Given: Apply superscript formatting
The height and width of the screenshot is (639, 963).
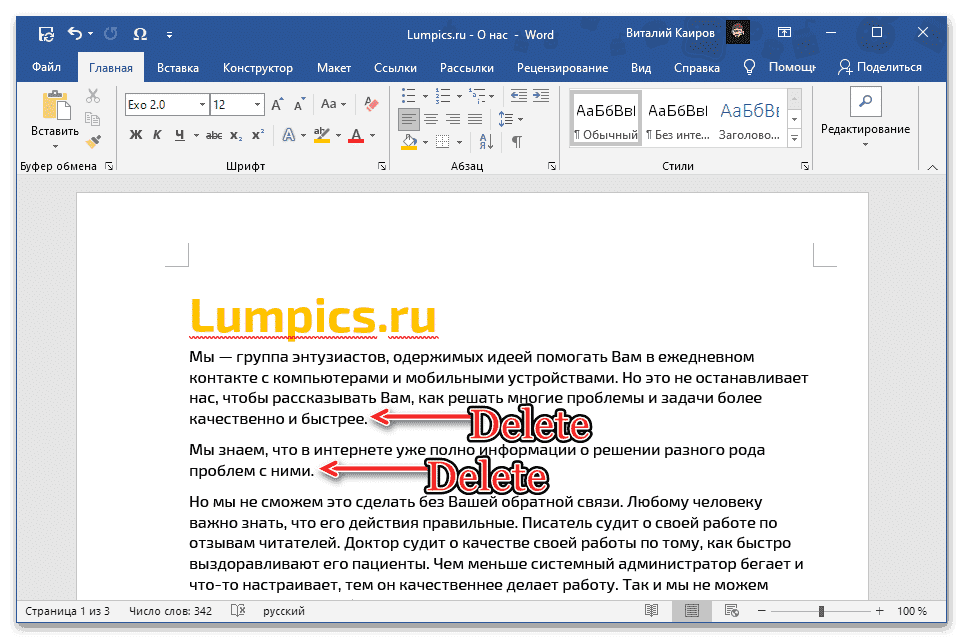Looking at the screenshot, I should click(x=258, y=133).
